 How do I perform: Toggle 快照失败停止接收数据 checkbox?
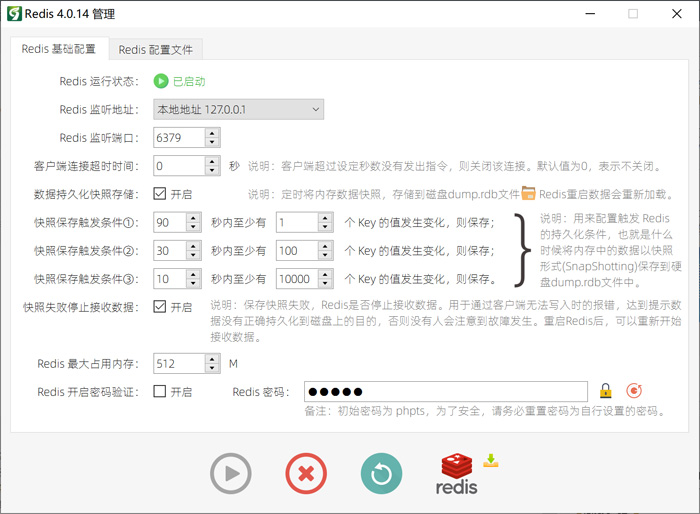tap(160, 306)
